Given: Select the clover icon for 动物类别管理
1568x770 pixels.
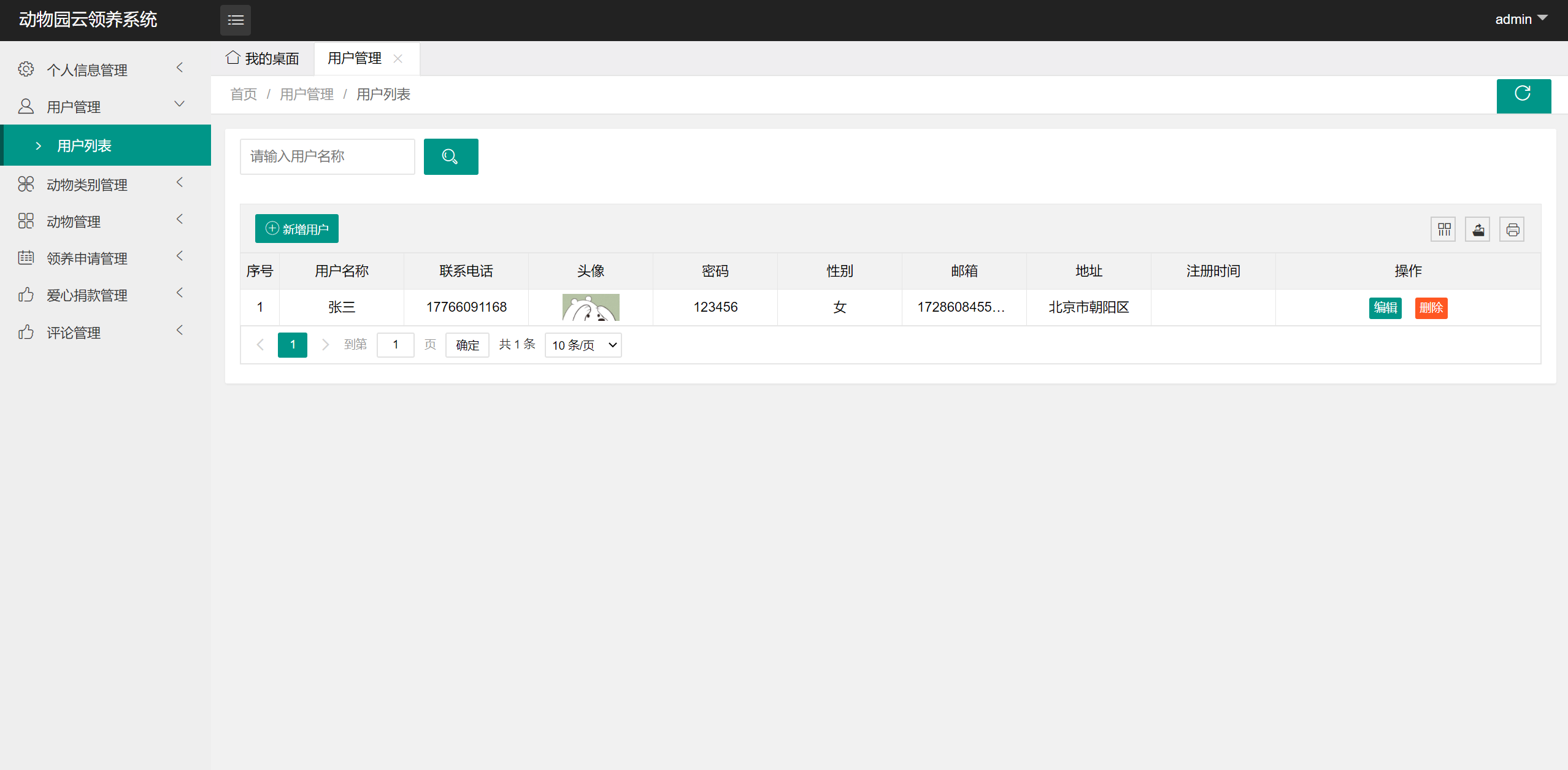Looking at the screenshot, I should (26, 183).
